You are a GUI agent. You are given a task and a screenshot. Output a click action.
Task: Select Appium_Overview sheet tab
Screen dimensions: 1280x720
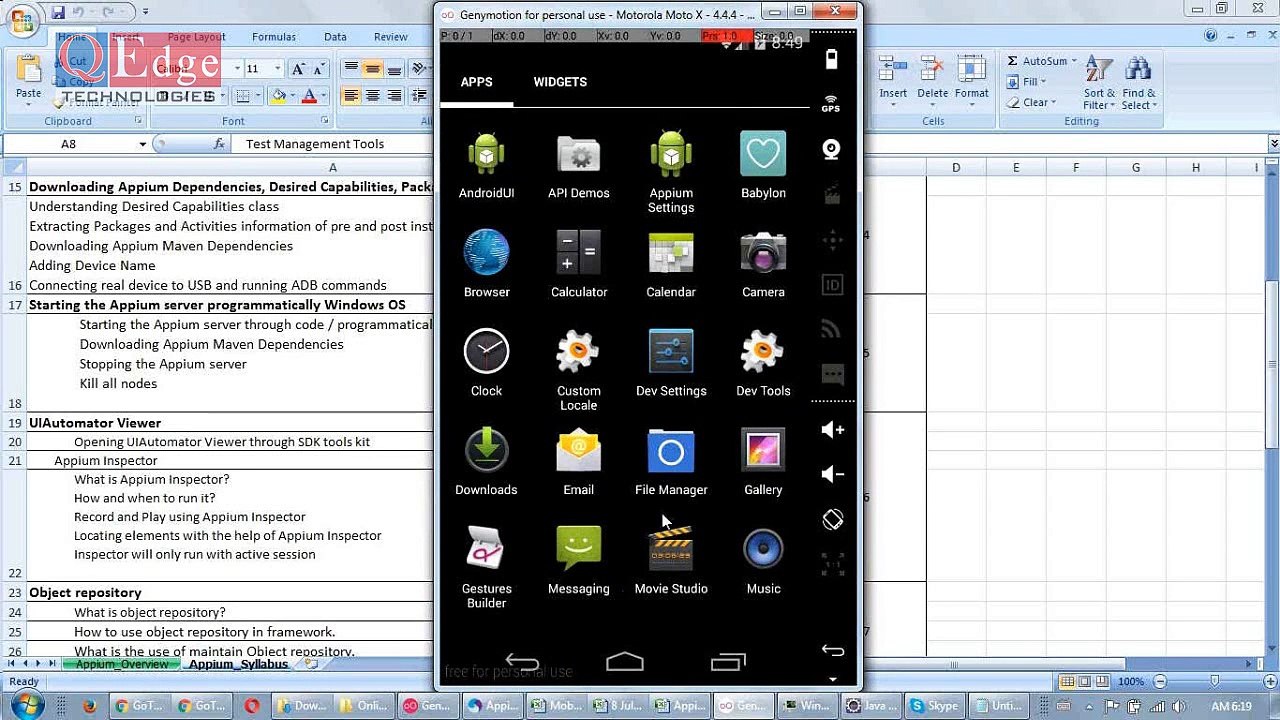pyautogui.click(x=122, y=664)
